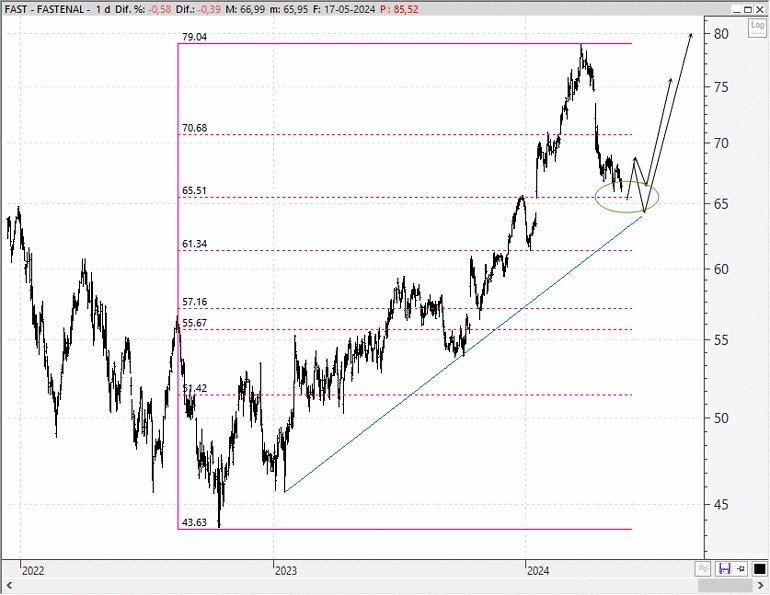Click the 65.51 Fibonacci level label
This screenshot has height=595, width=770.
(194, 190)
